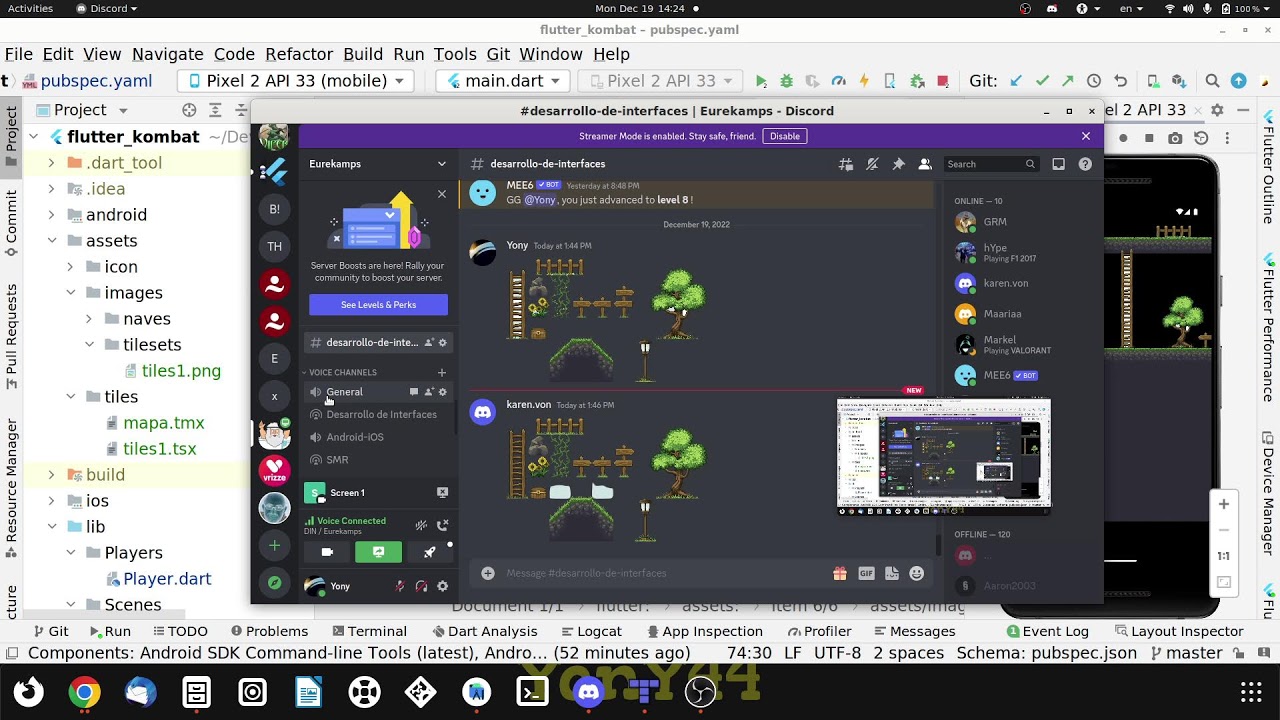
Task: Show Git history clock icon
Action: click(x=1094, y=81)
